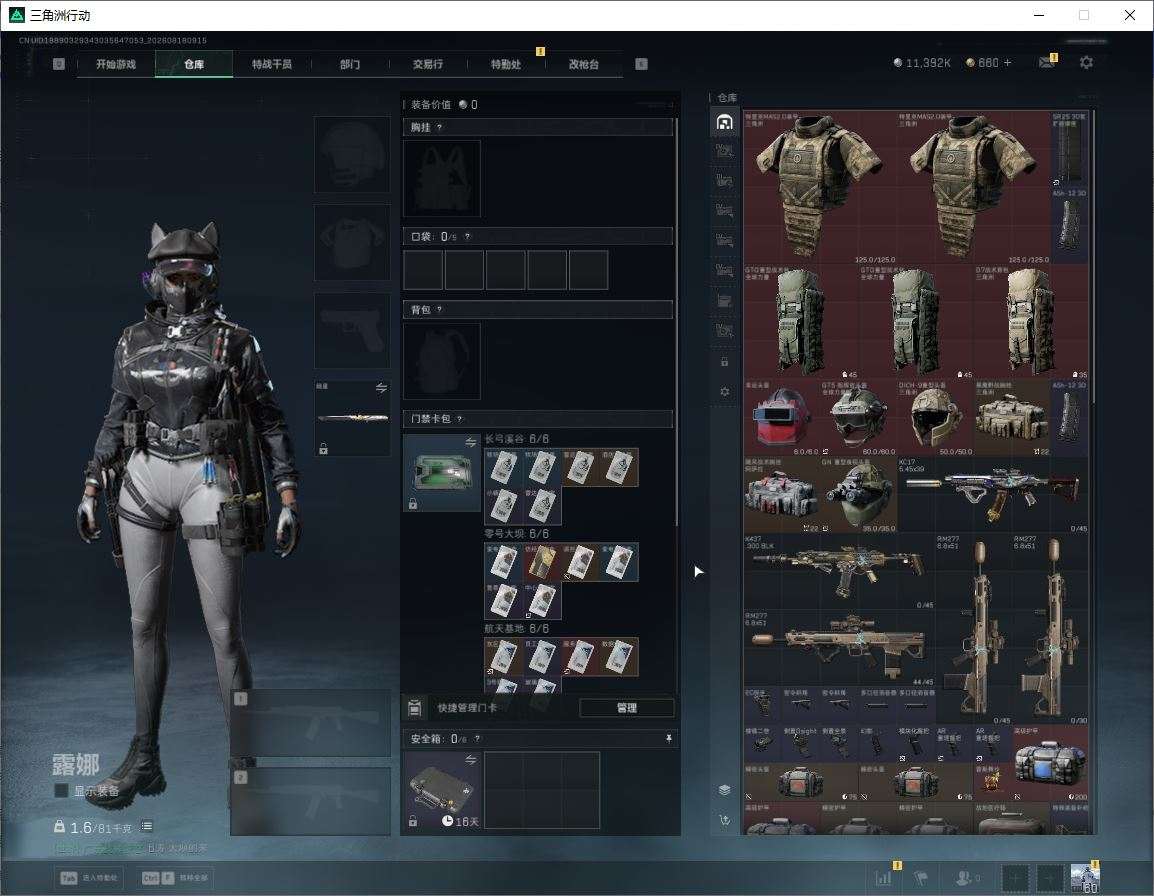Select the GN night-vision helmet
This screenshot has width=1154, height=896.
pyautogui.click(x=858, y=495)
